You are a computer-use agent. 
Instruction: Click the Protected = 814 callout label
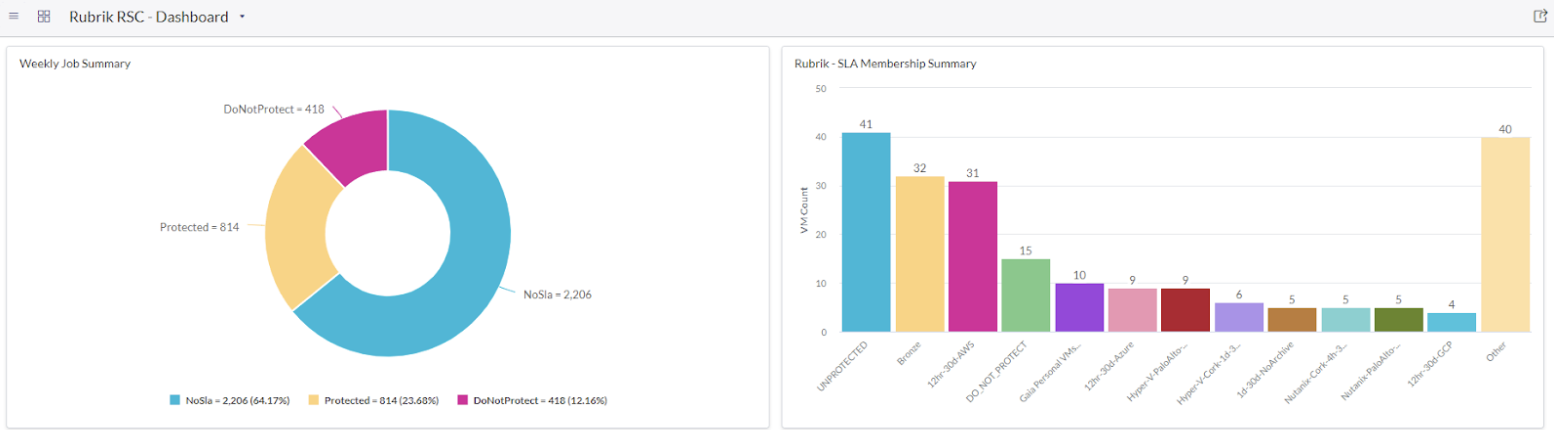(199, 227)
